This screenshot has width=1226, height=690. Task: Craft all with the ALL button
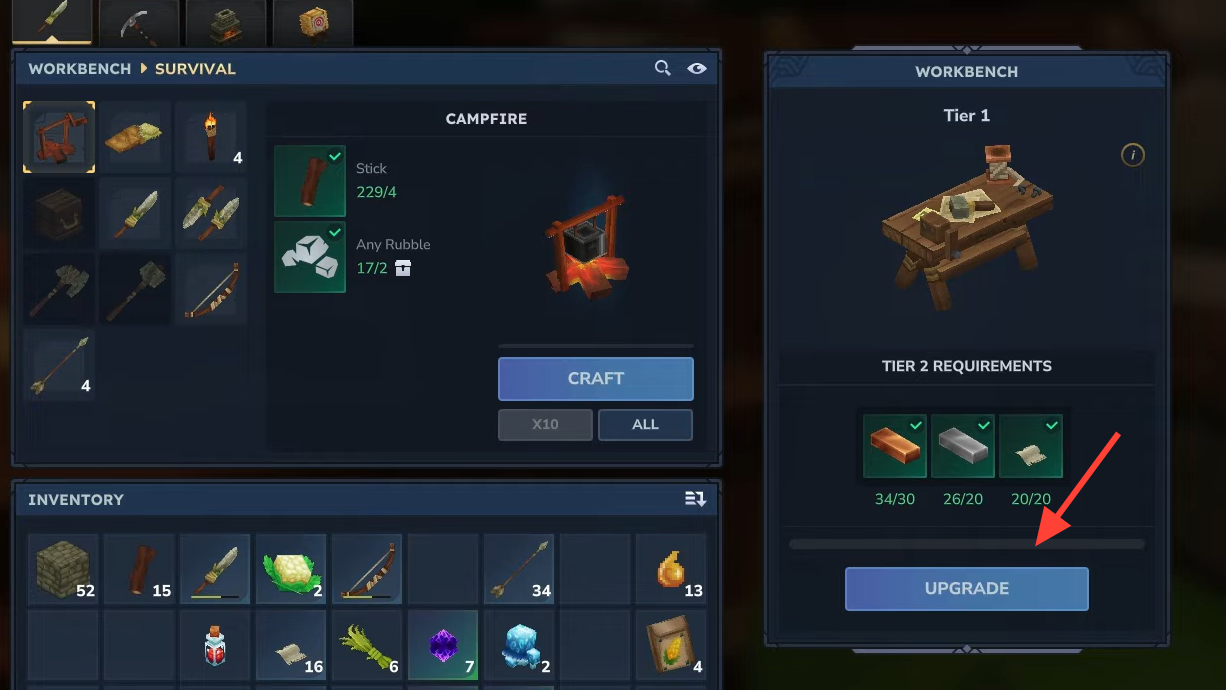click(x=645, y=425)
